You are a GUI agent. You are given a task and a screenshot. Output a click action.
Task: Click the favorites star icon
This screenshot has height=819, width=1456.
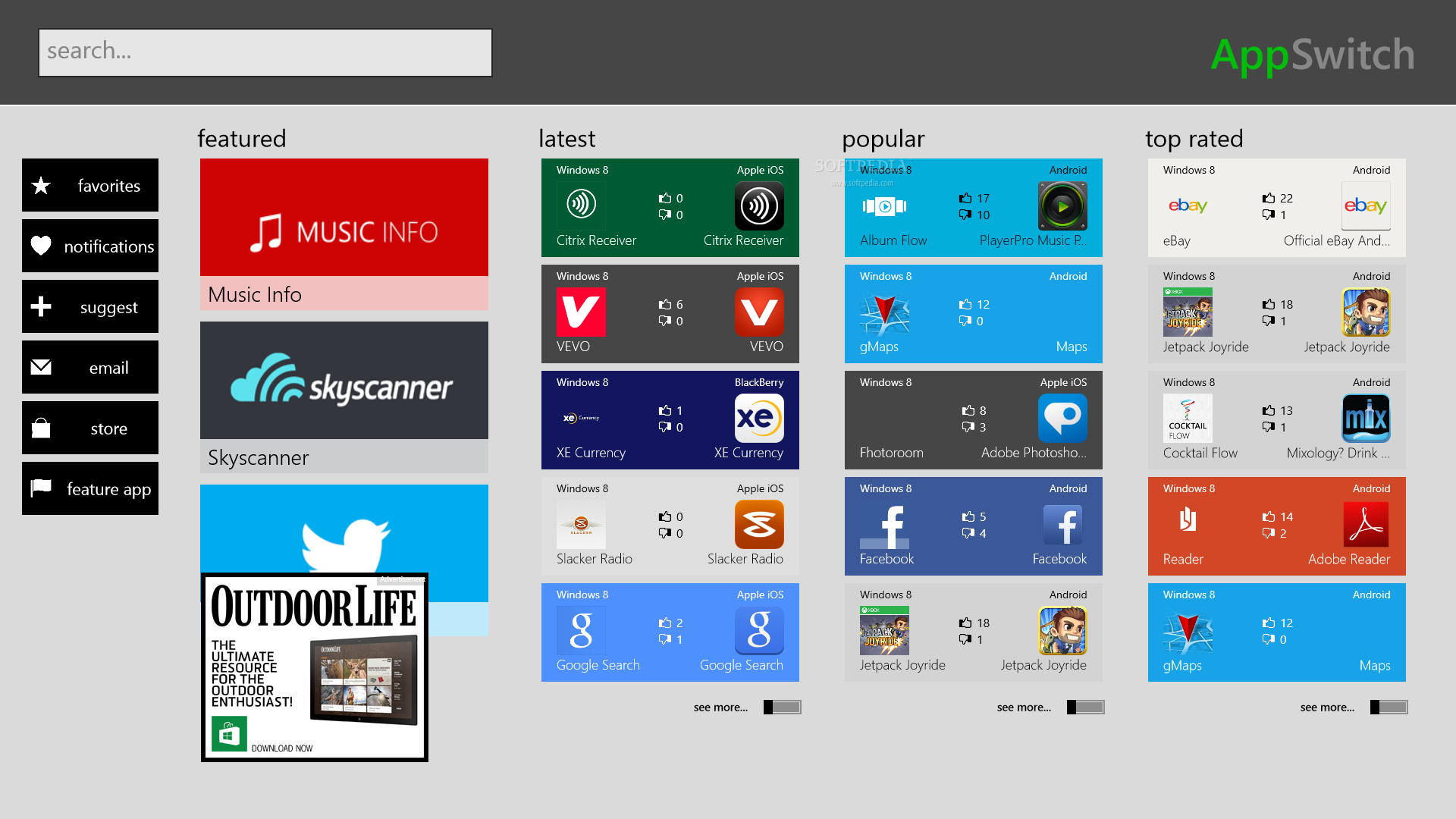(x=42, y=186)
